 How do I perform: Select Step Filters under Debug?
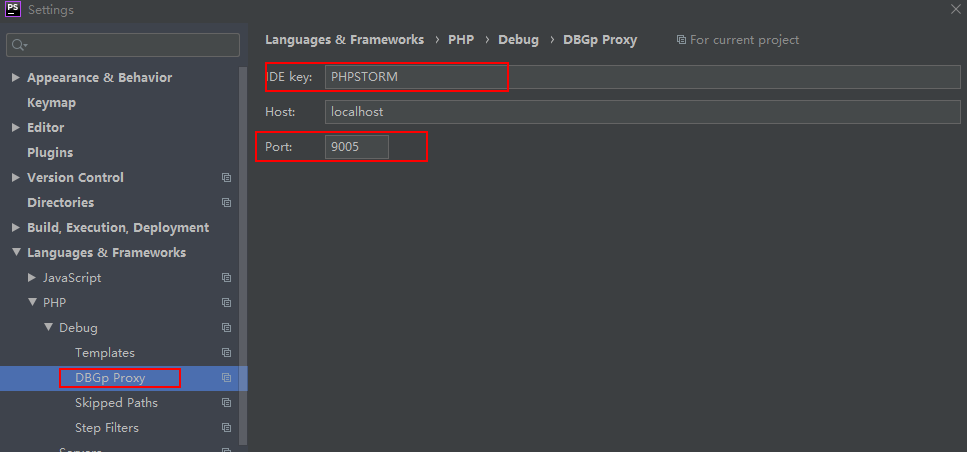107,427
